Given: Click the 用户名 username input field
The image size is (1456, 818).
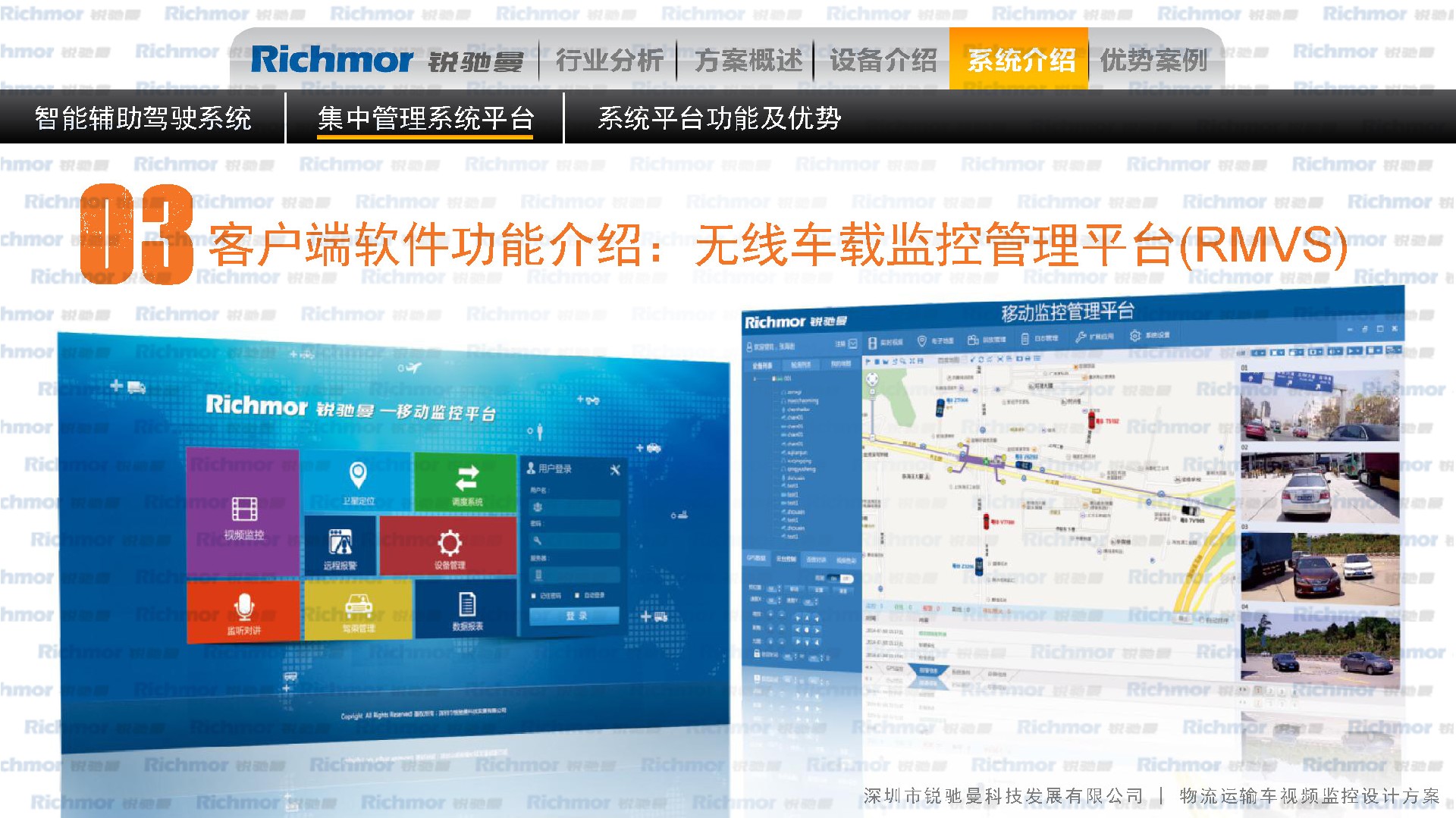Looking at the screenshot, I should (575, 506).
